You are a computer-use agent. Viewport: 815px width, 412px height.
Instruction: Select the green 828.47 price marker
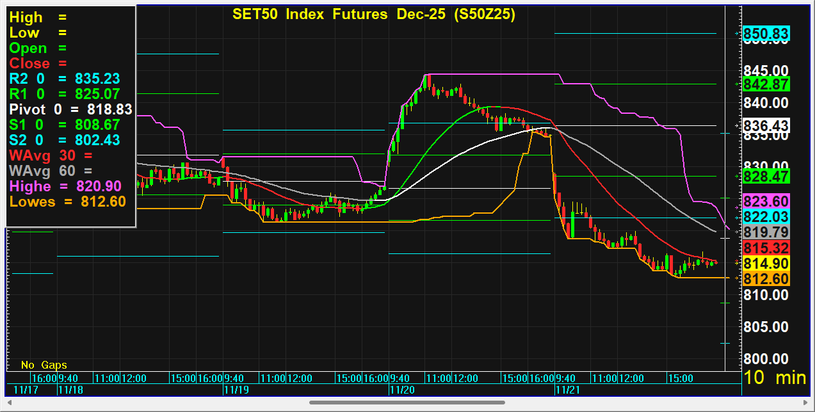[x=766, y=176]
